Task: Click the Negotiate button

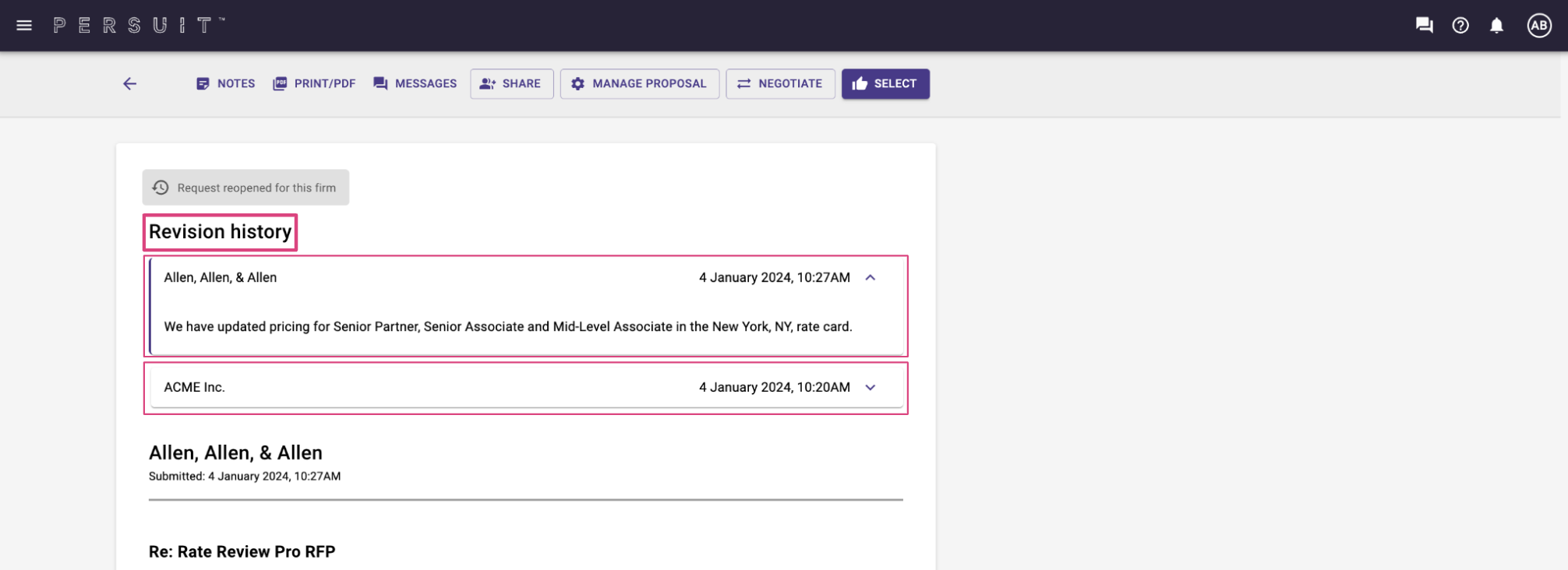Action: pyautogui.click(x=780, y=83)
